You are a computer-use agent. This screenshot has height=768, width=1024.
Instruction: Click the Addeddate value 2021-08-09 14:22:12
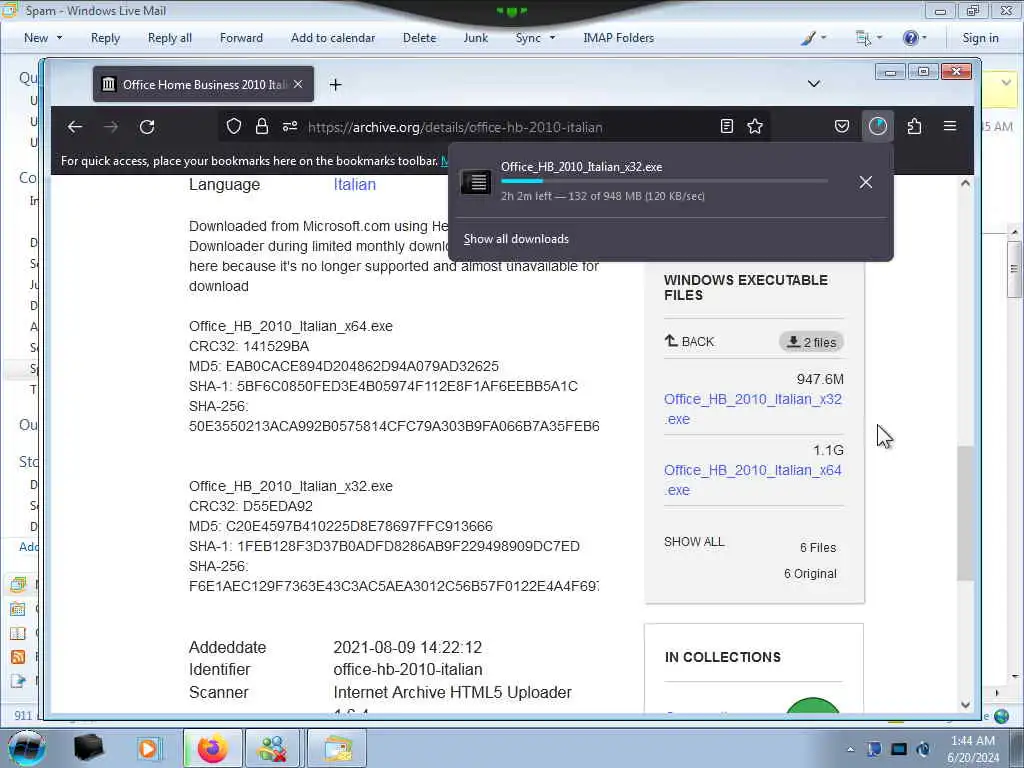coord(408,647)
